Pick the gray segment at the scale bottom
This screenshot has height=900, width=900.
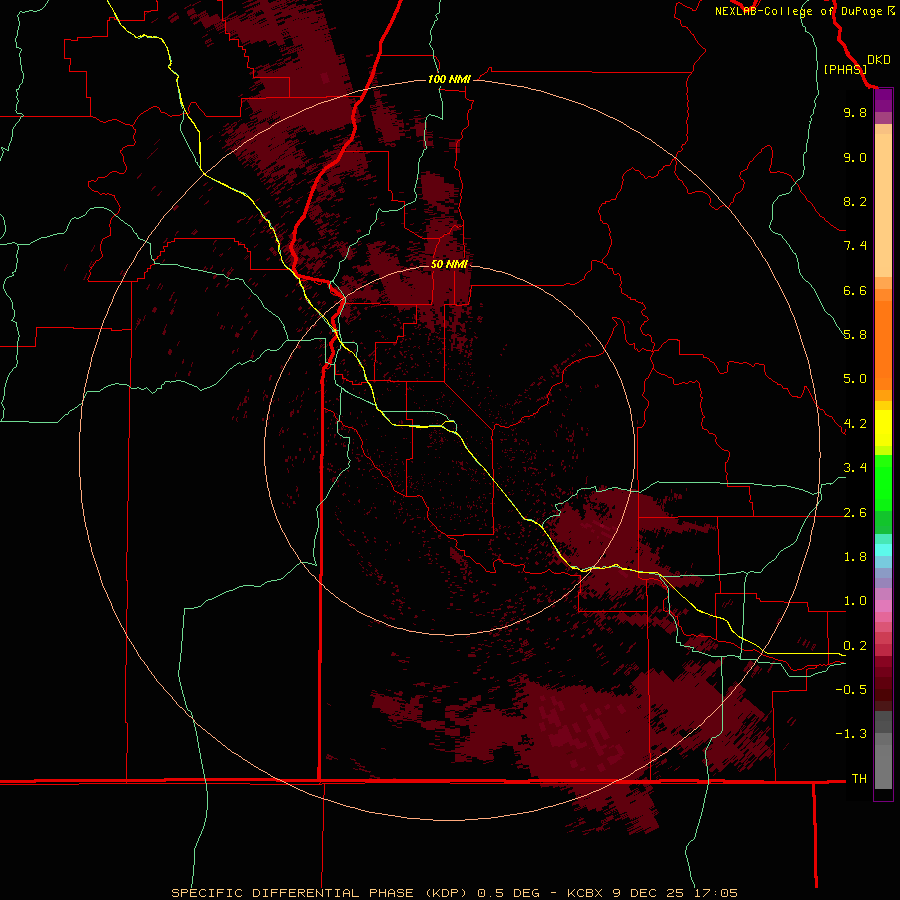click(x=883, y=763)
